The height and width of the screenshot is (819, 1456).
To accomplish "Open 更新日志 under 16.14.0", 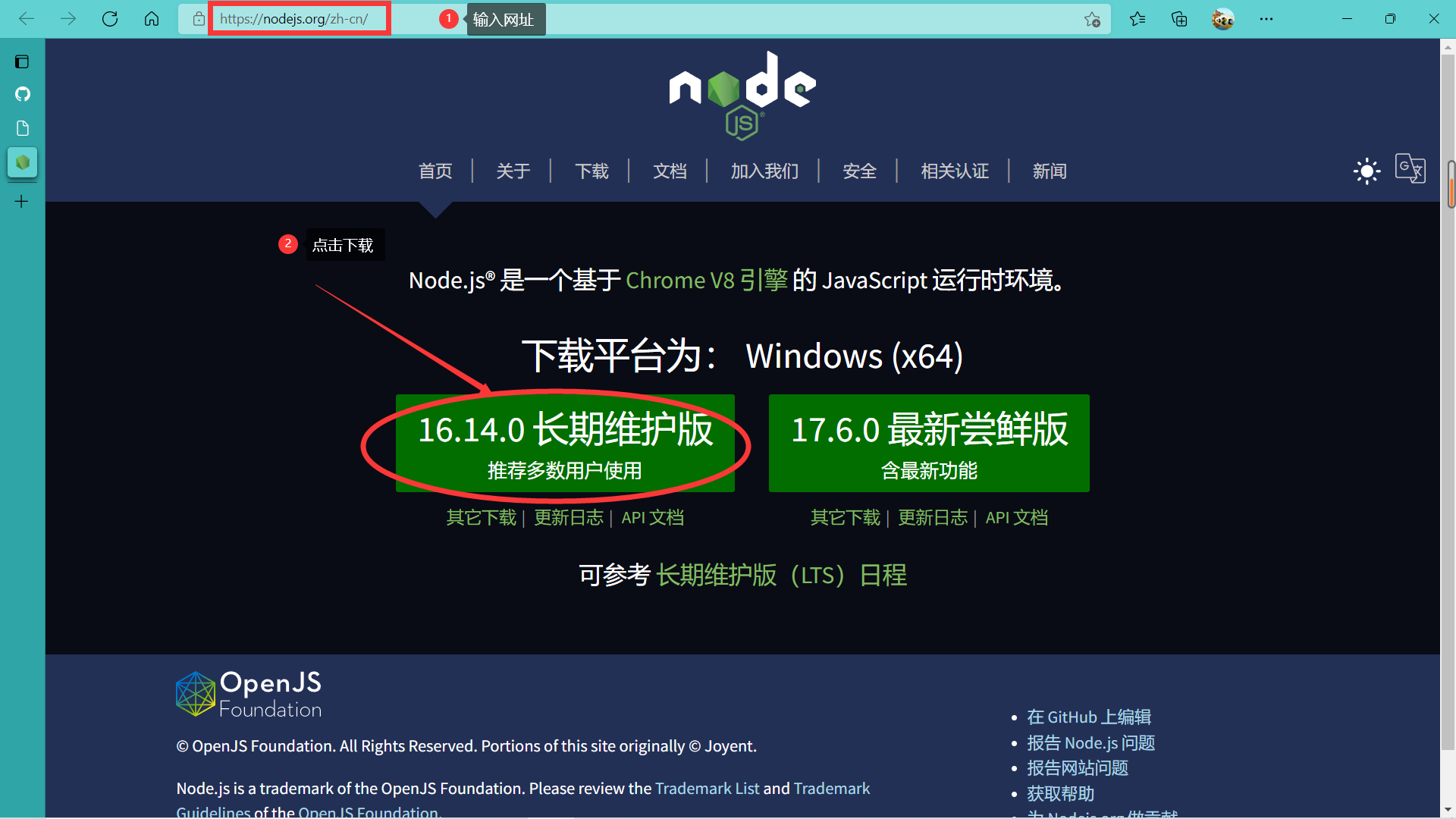I will (569, 518).
